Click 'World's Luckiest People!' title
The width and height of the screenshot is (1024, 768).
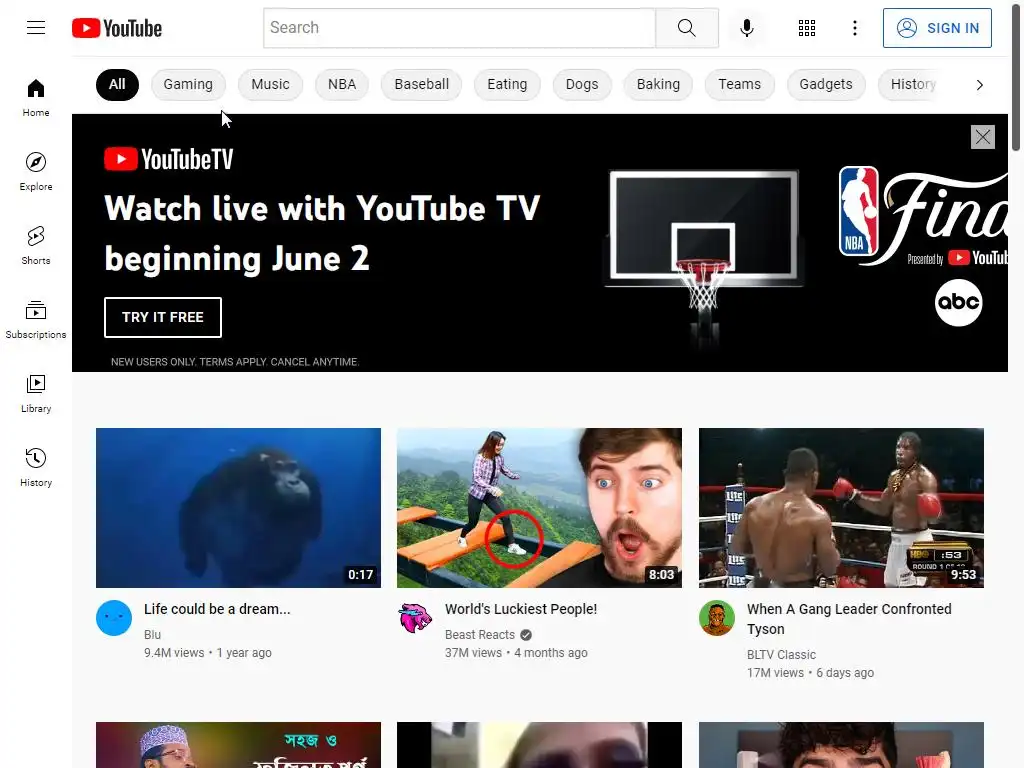pyautogui.click(x=521, y=609)
